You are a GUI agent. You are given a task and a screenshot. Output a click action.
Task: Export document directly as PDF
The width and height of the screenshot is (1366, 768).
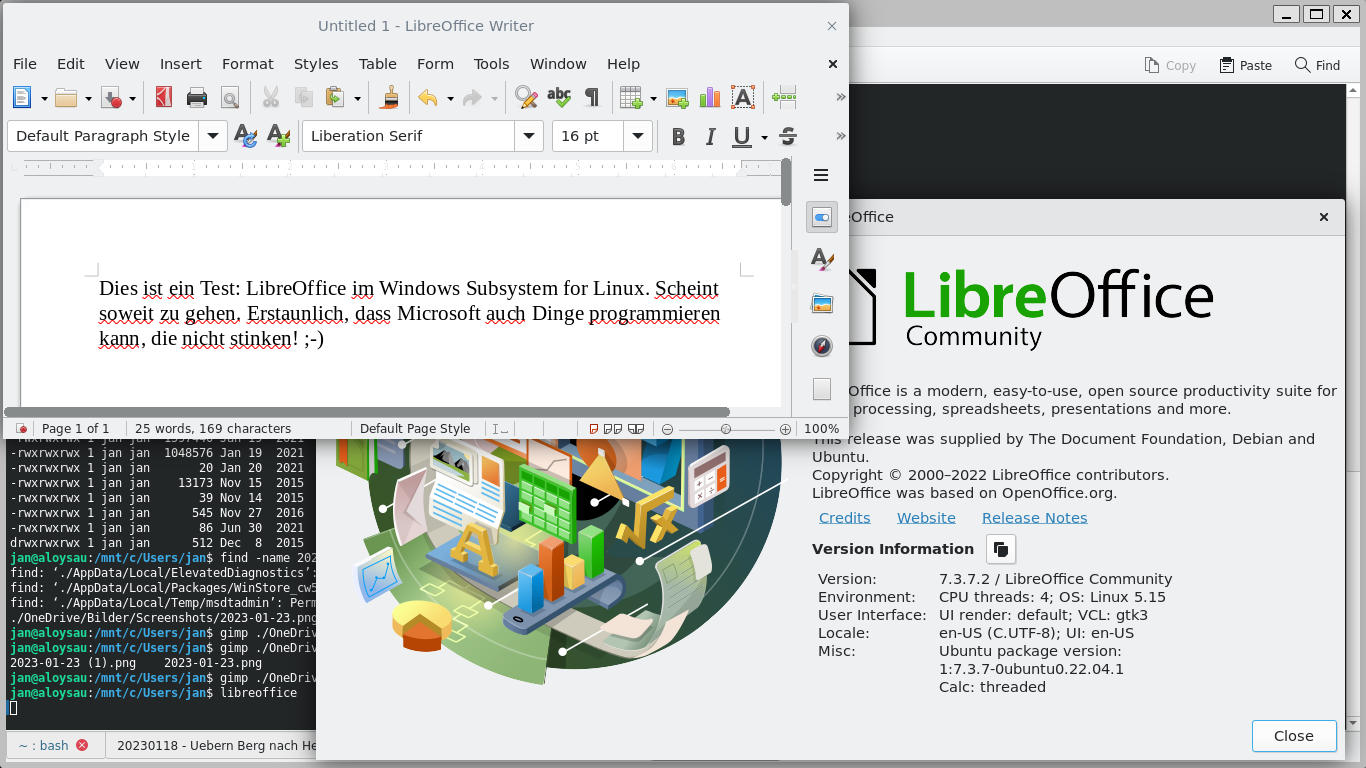click(x=164, y=97)
